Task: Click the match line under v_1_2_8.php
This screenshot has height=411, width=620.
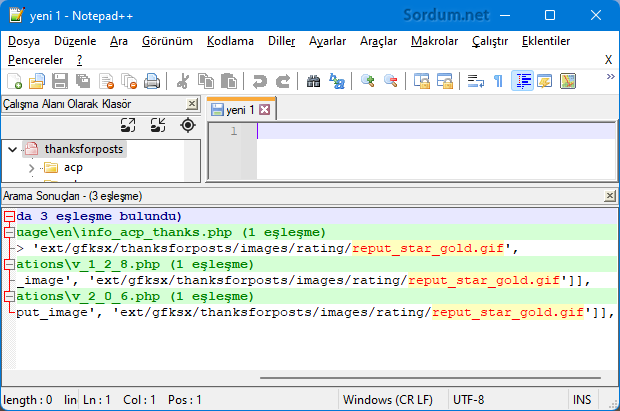Action: tap(316, 280)
